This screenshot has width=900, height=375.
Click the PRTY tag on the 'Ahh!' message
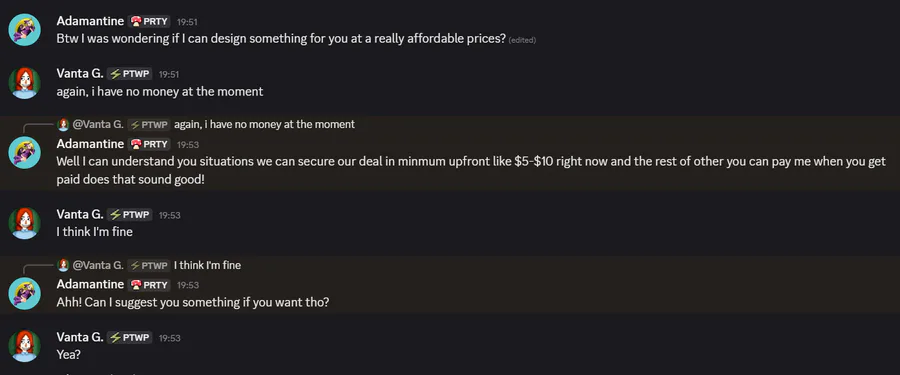click(x=150, y=285)
